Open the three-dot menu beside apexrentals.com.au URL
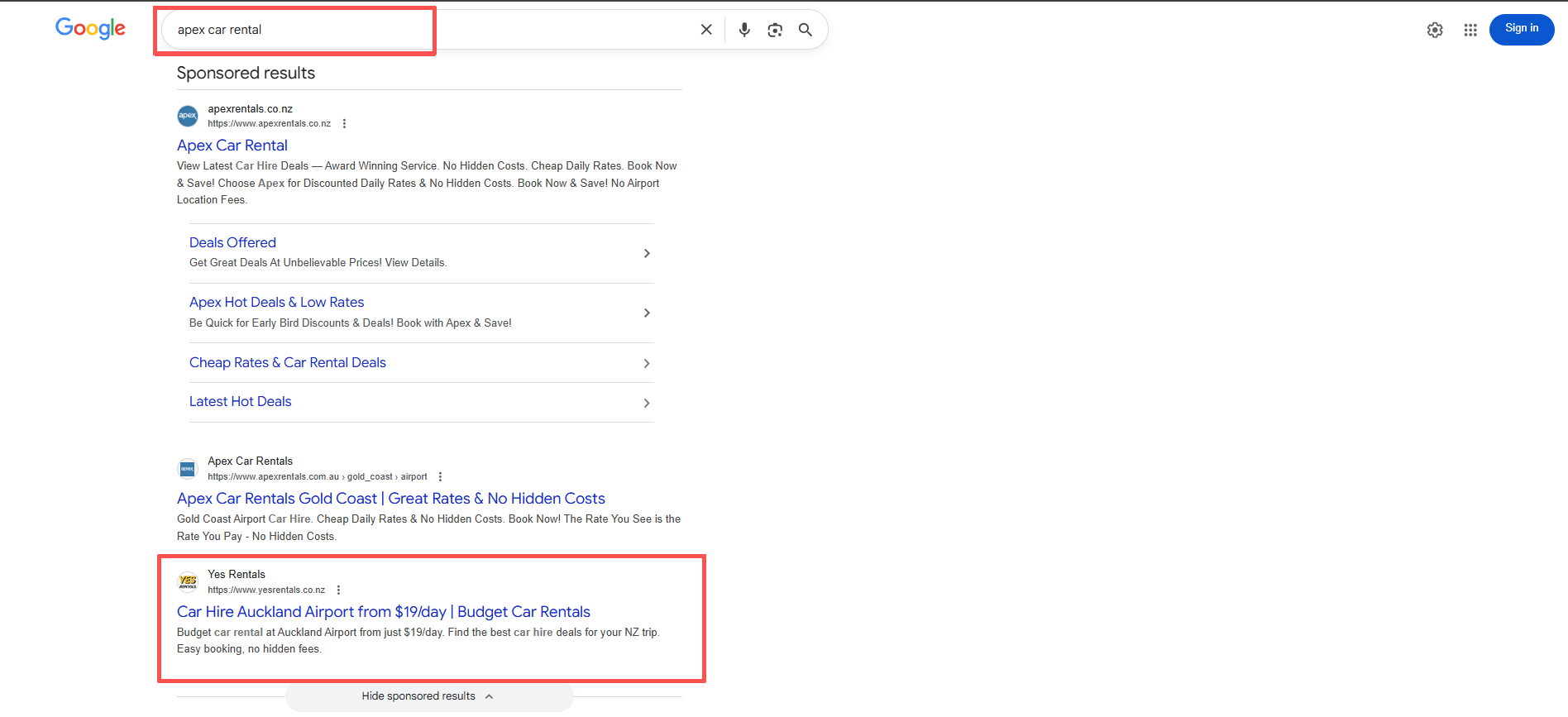The height and width of the screenshot is (717, 1568). 440,477
